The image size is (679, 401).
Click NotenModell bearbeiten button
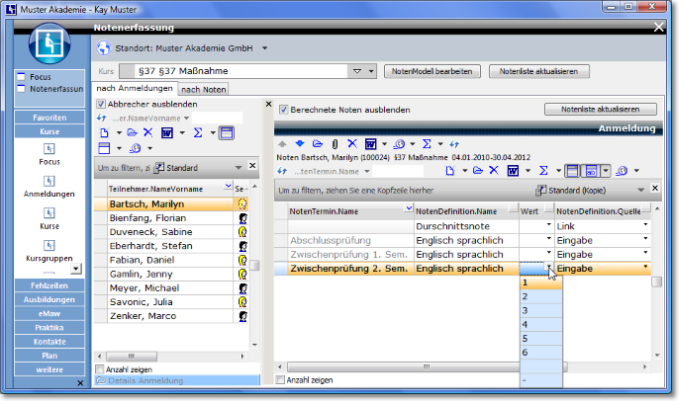(432, 71)
